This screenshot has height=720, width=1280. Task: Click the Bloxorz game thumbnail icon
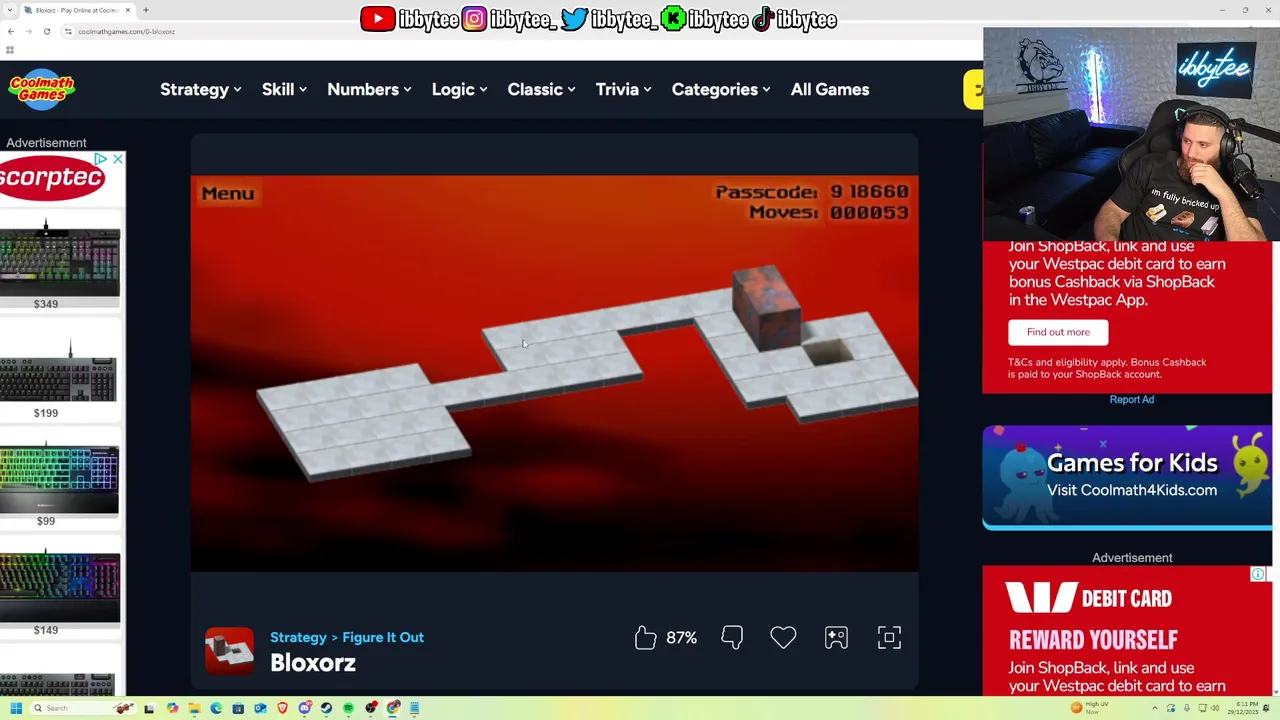pos(229,650)
